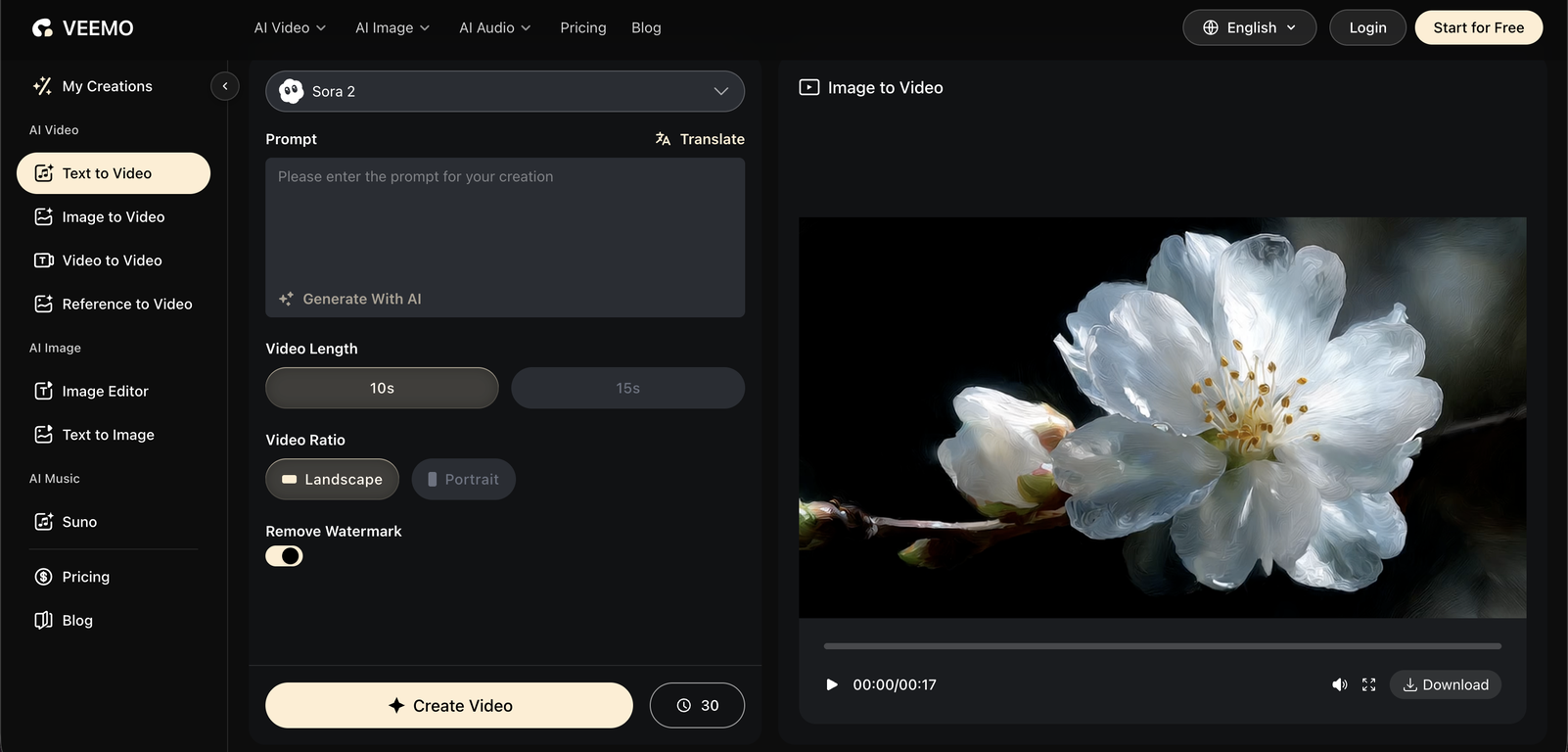The image size is (1568, 752).
Task: Go to Image to Video in the sidebar
Action: point(113,216)
